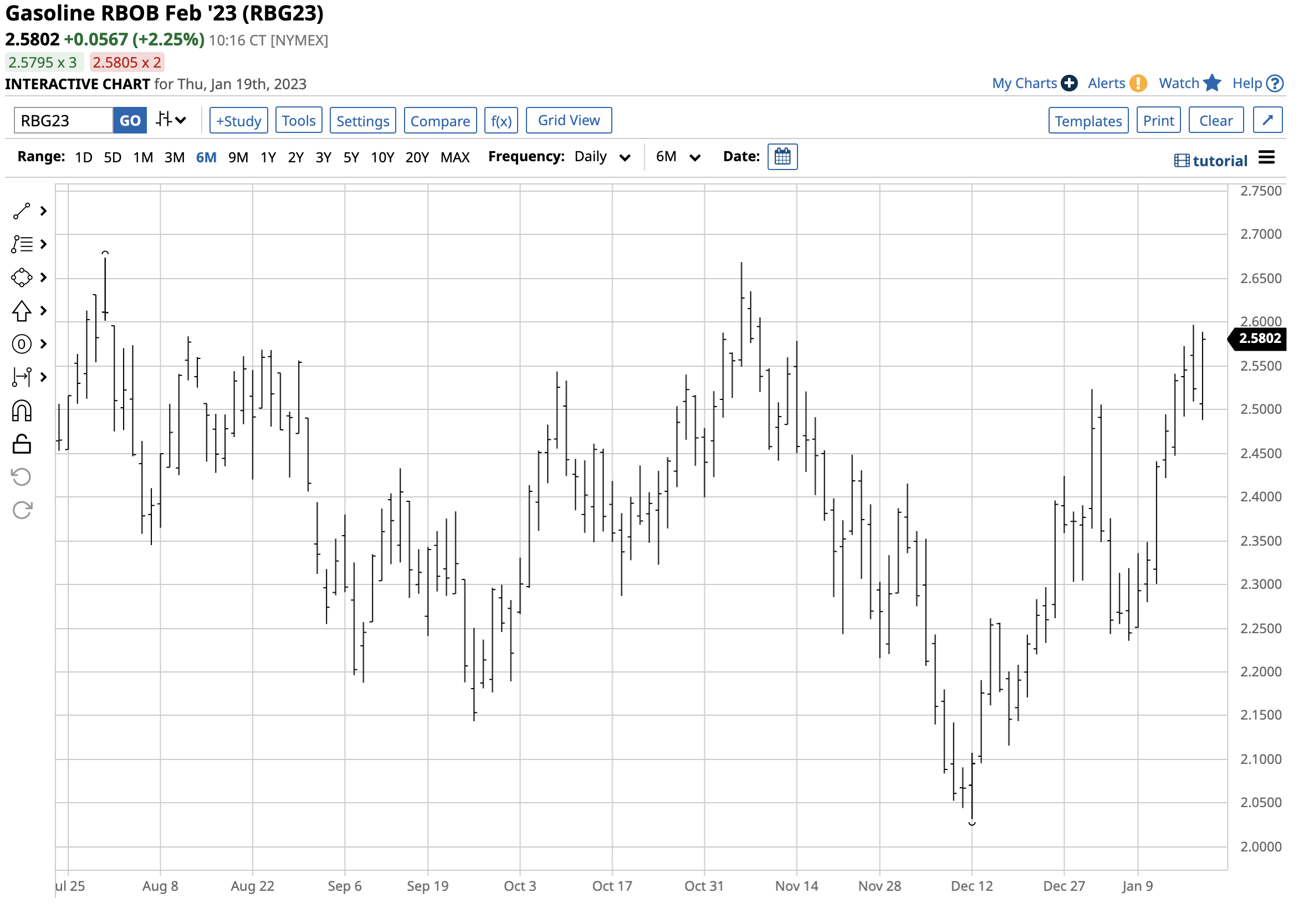
Task: Toggle the magnet snap mode
Action: 22,411
